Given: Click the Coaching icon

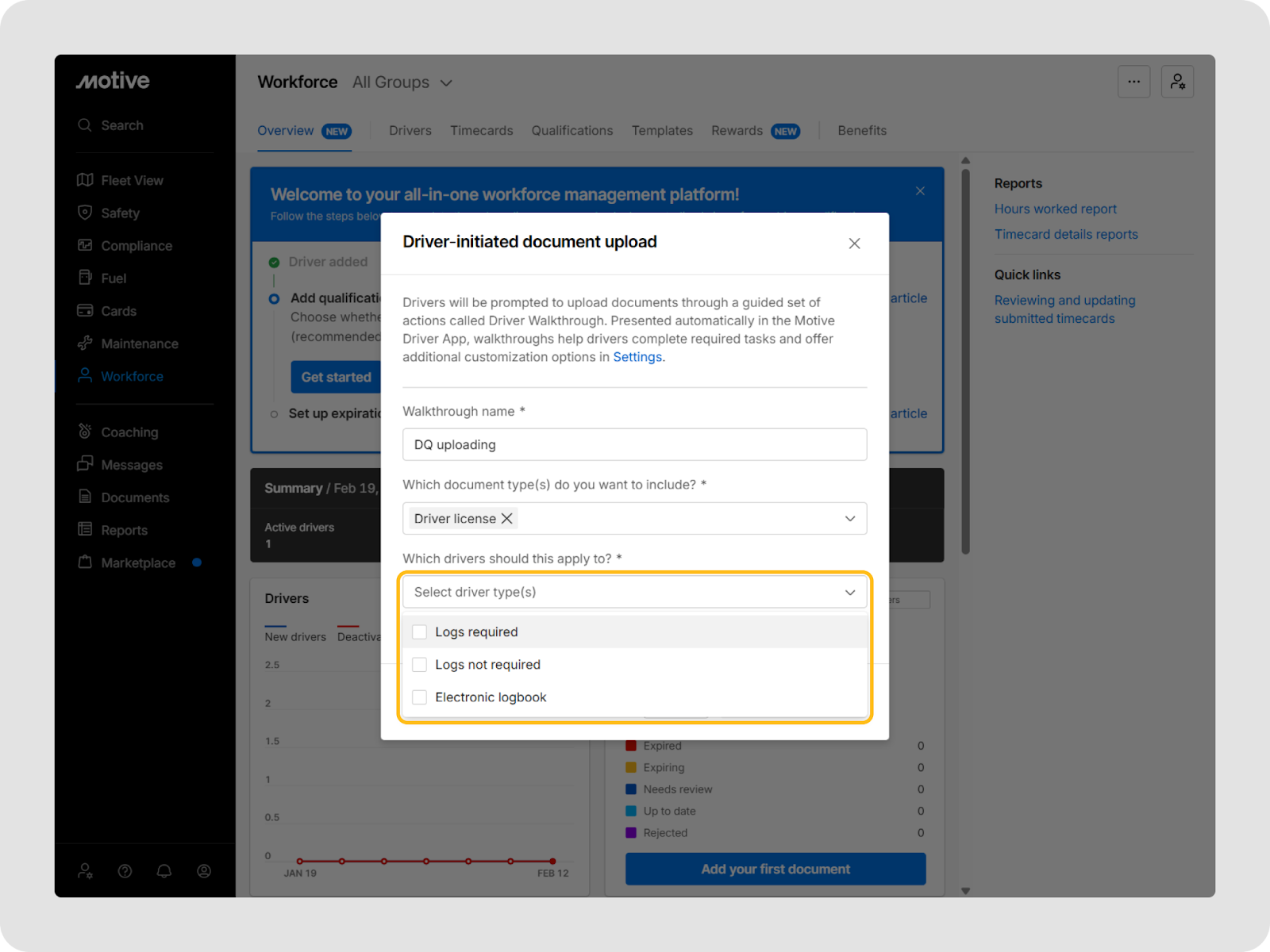Looking at the screenshot, I should point(85,432).
